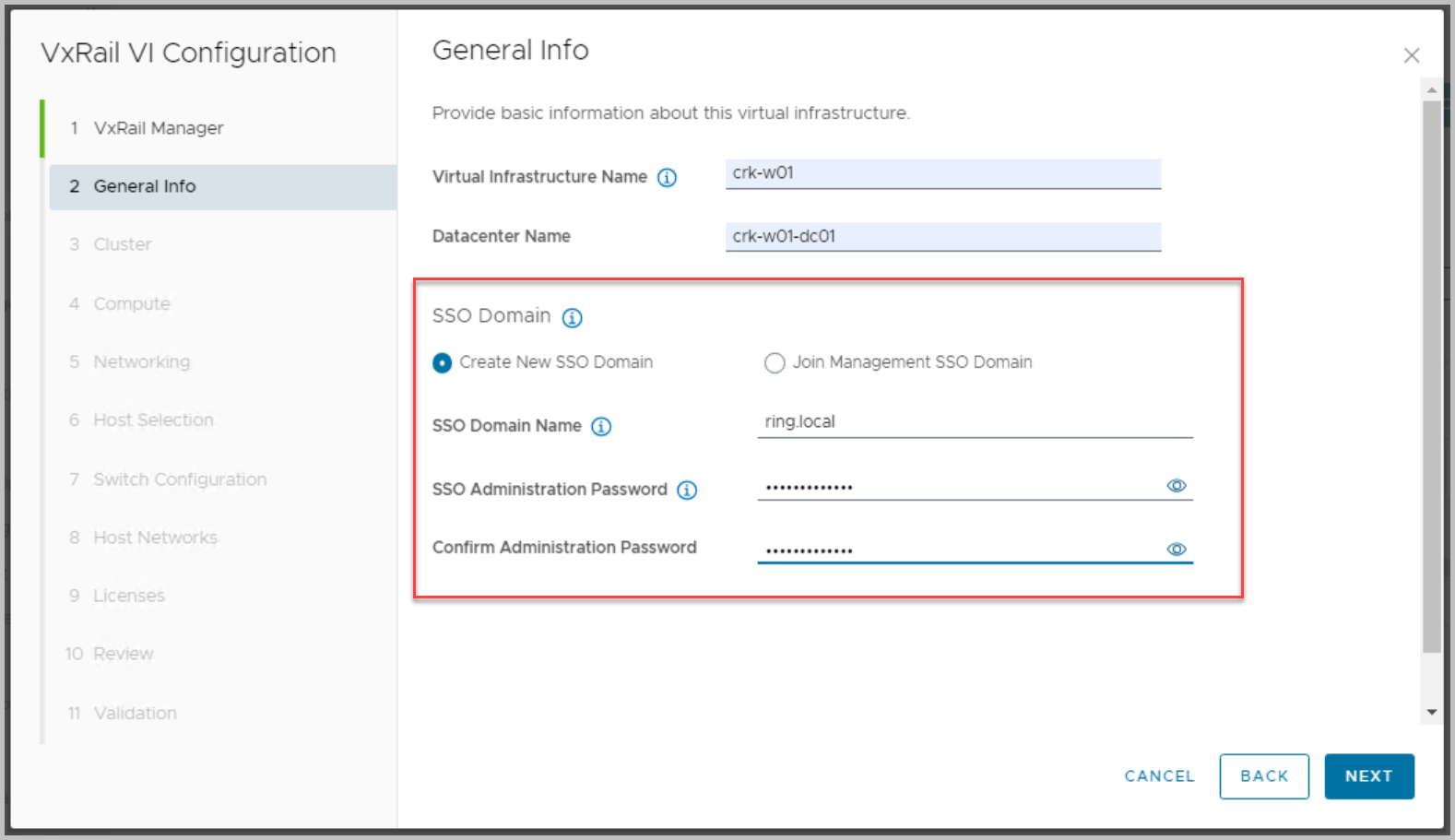Show the SSO Administration Password with eye icon

[x=1177, y=486]
